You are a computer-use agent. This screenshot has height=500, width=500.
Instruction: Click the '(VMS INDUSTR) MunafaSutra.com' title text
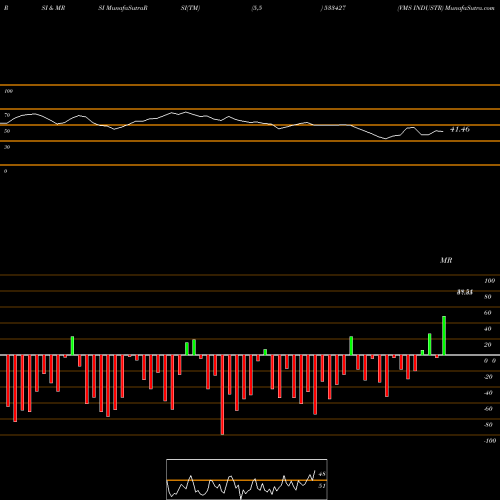446,8
